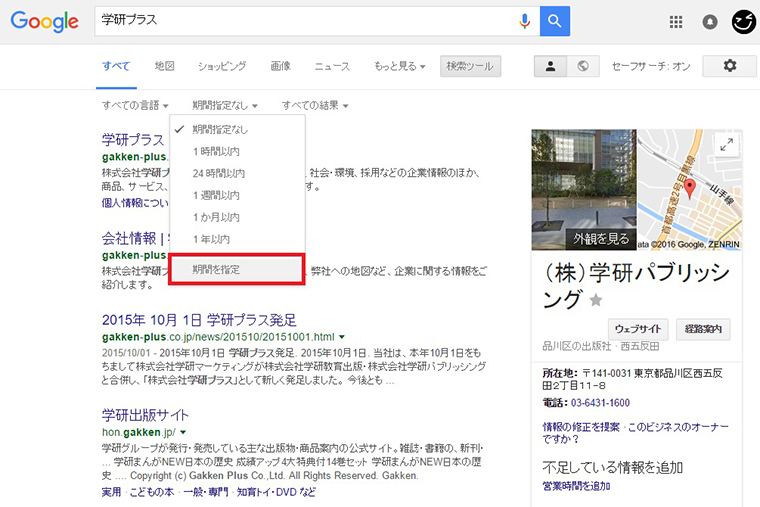This screenshot has width=760, height=507.
Task: Expand arrow next to hon.gakken.jp
Action: pyautogui.click(x=183, y=432)
